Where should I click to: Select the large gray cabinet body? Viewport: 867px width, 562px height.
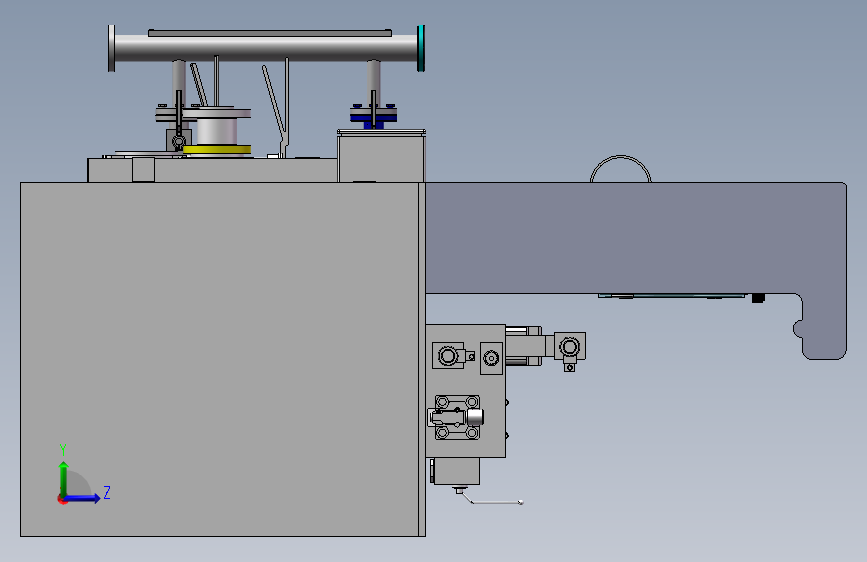pos(220,359)
